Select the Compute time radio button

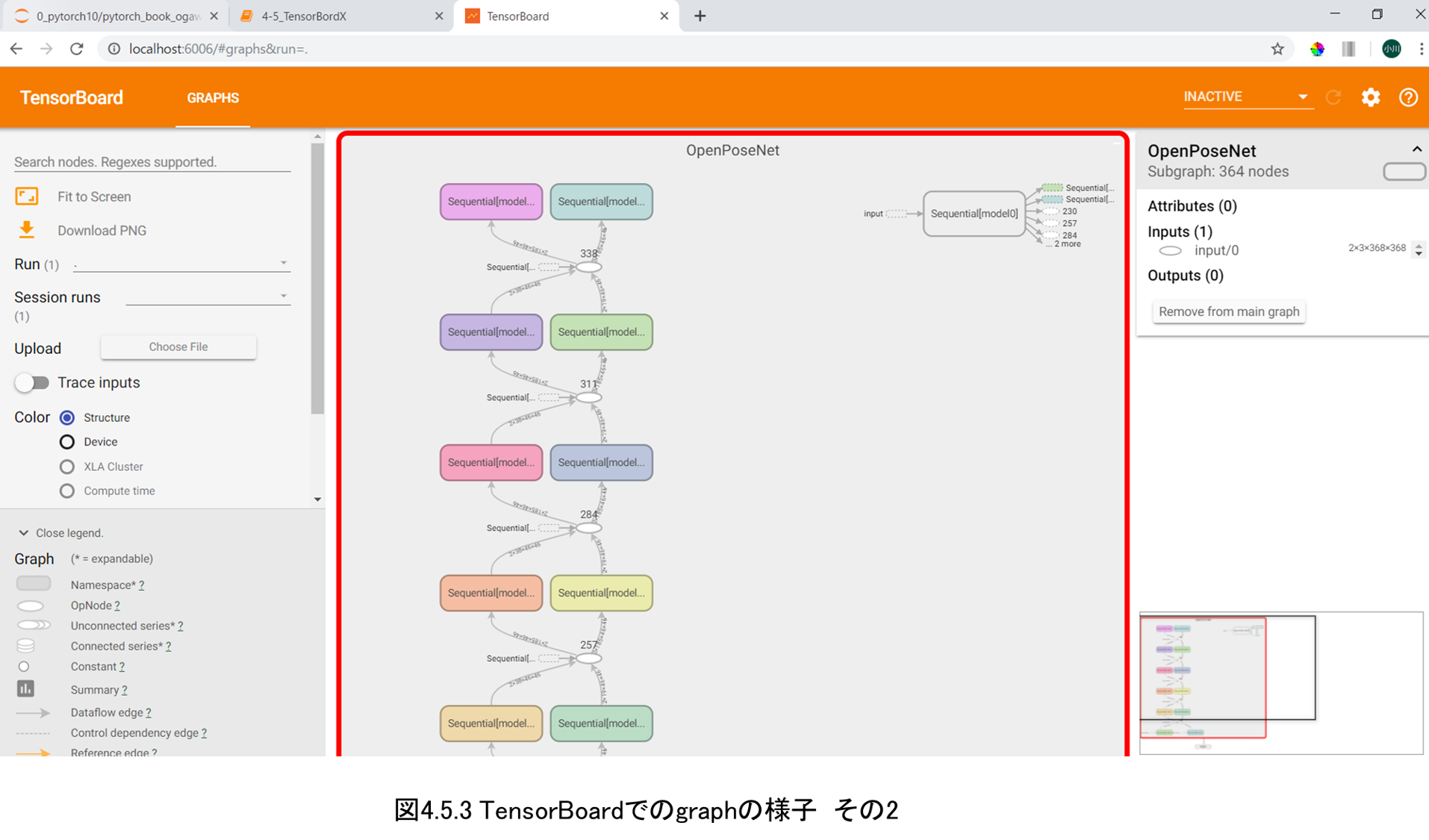66,491
